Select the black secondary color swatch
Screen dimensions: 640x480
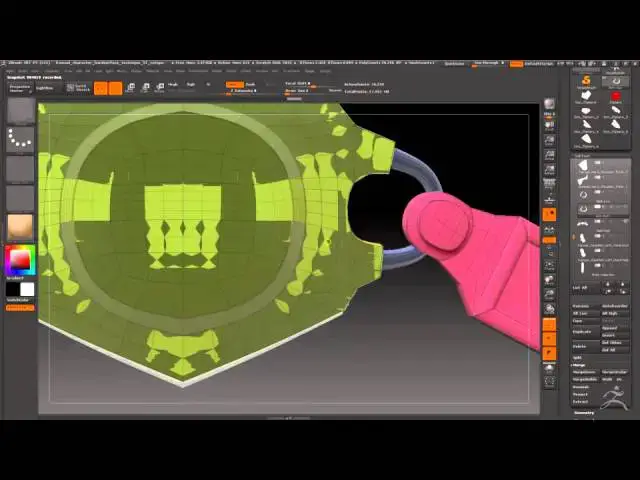pyautogui.click(x=13, y=289)
